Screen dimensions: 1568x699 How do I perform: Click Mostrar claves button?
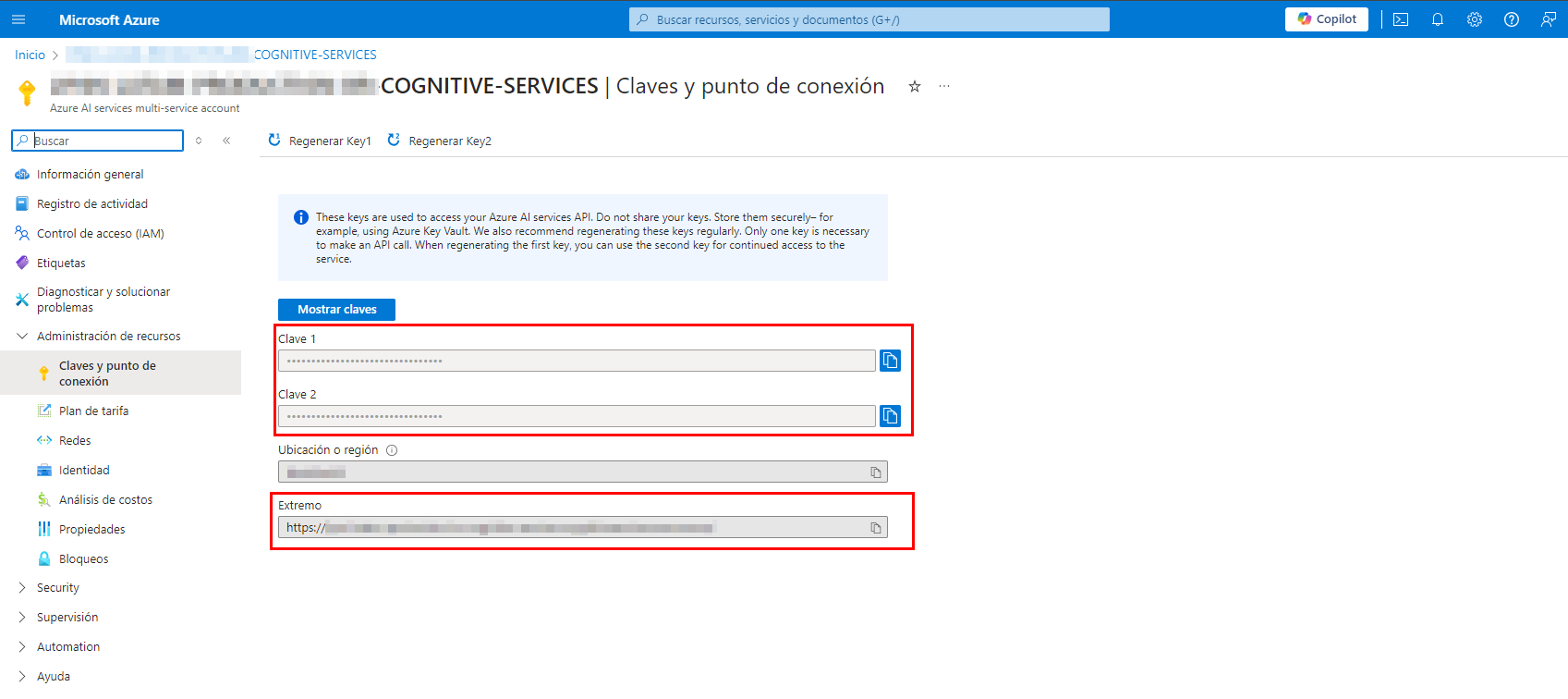[336, 309]
